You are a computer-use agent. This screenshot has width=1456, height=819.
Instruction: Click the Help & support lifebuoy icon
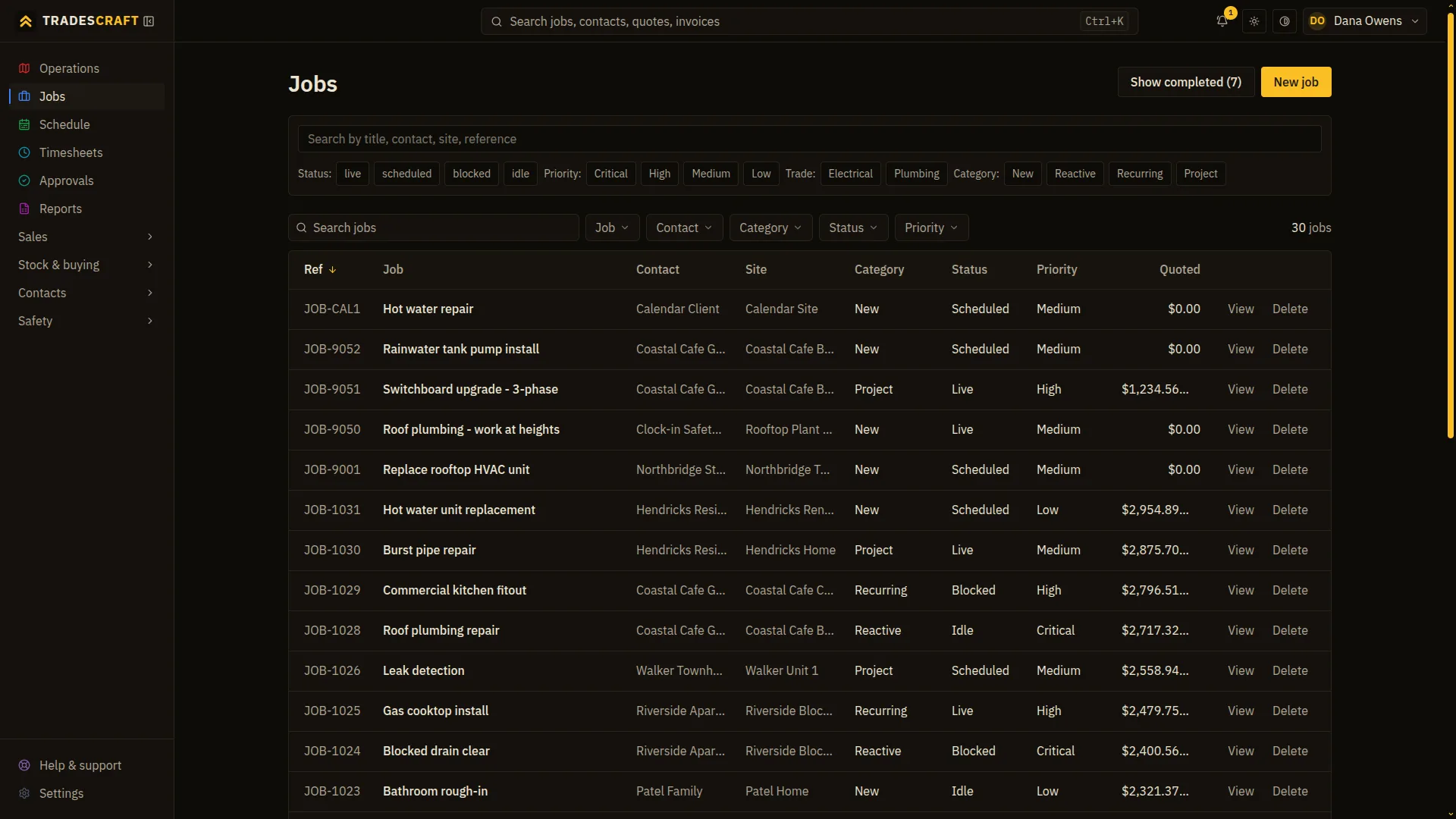click(24, 765)
